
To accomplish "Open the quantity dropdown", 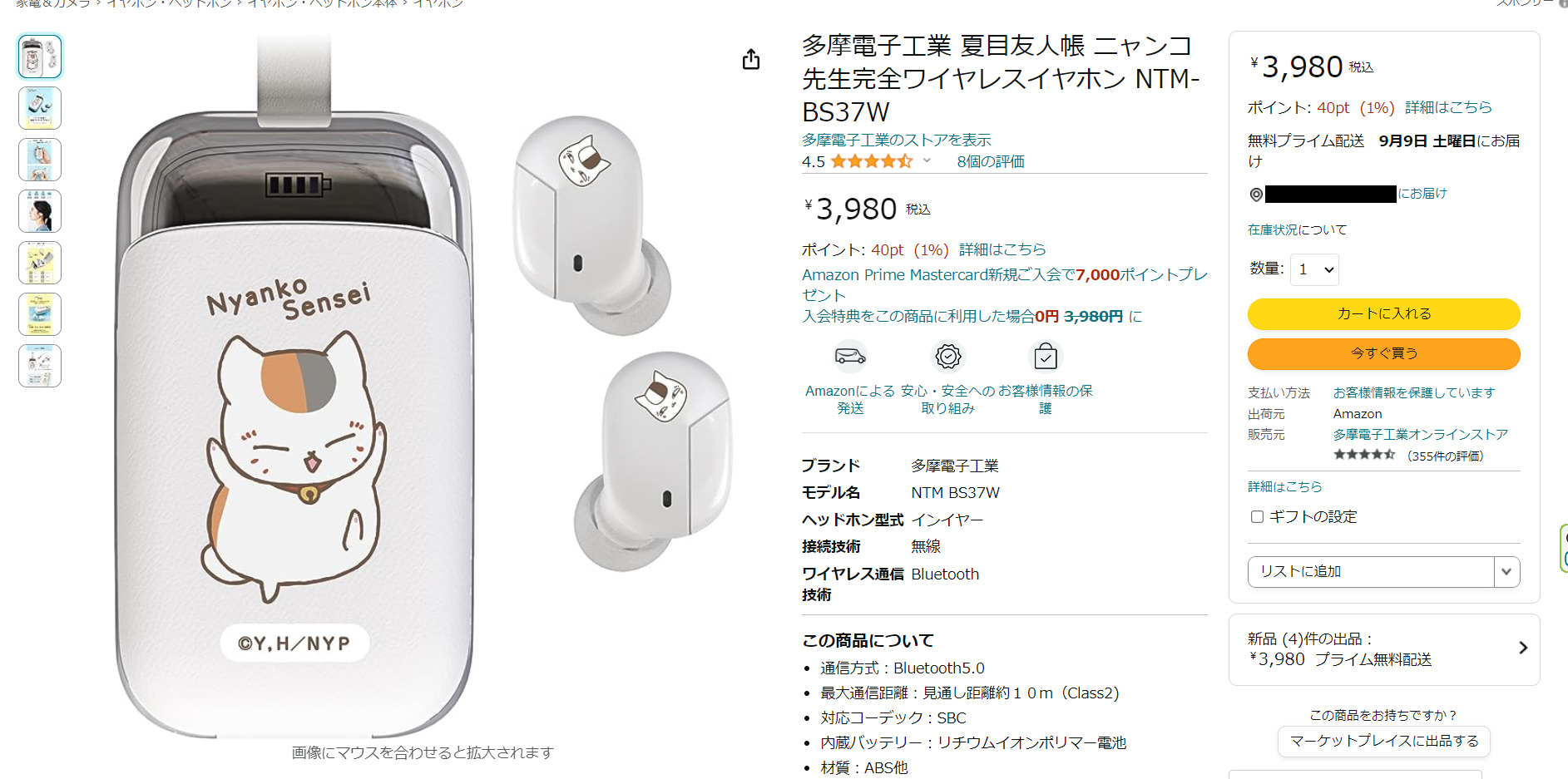I will [x=1314, y=269].
